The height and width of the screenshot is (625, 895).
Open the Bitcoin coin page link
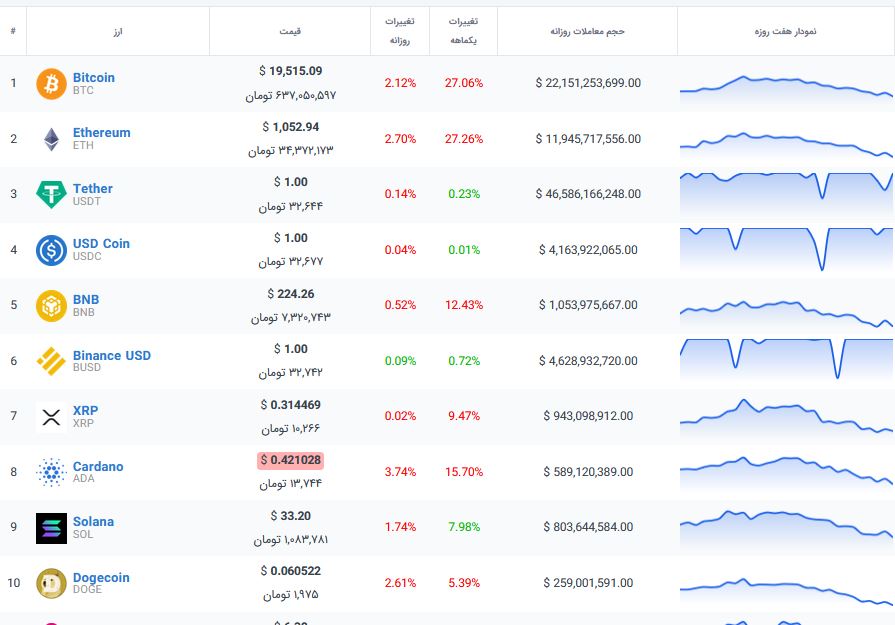pyautogui.click(x=94, y=78)
